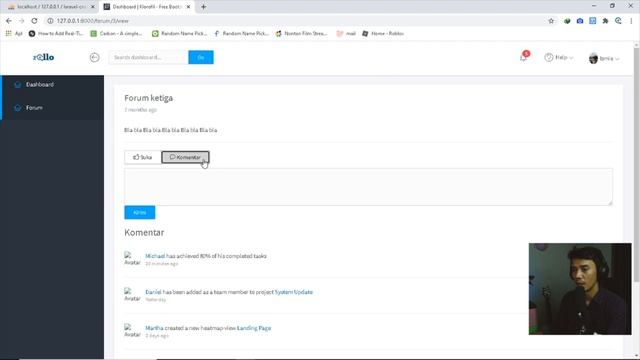This screenshot has height=360, width=640.
Task: Open notifications via the bell icon
Action: pos(523,58)
